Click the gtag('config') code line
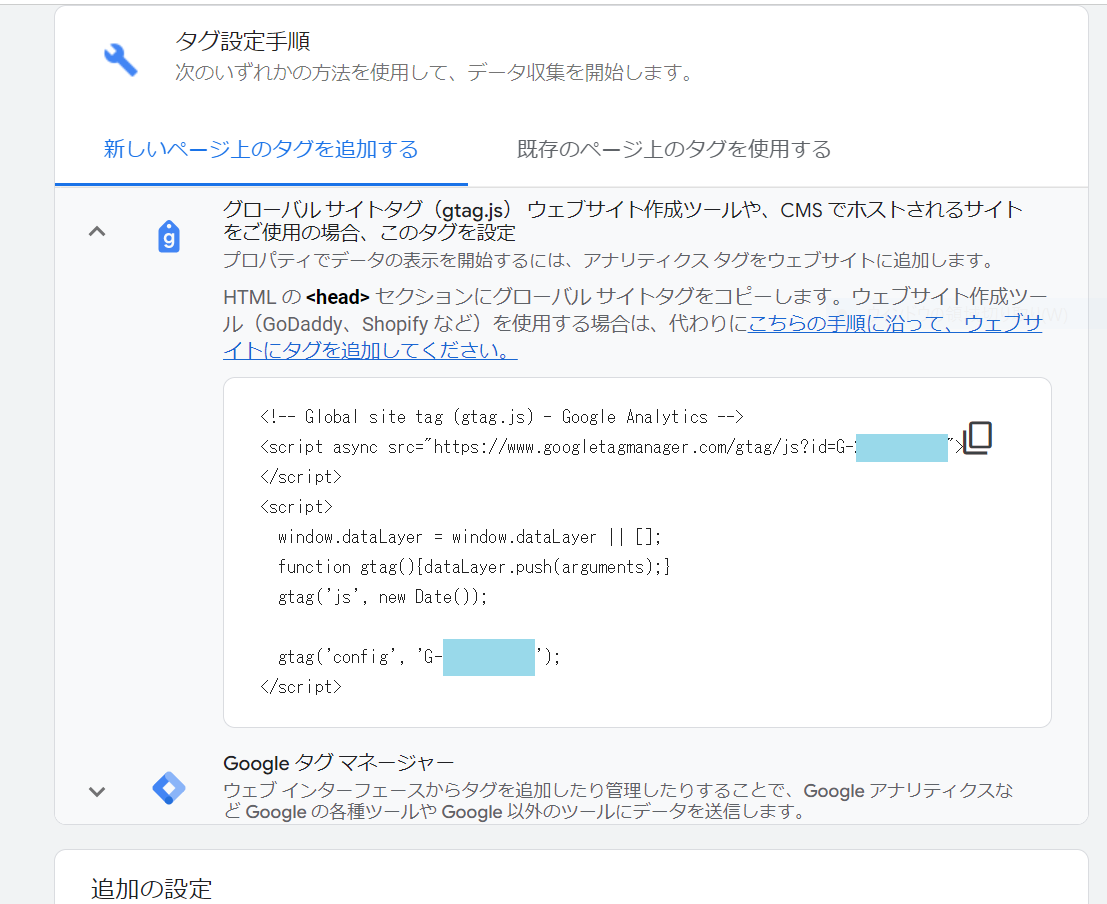This screenshot has height=904, width=1107. pos(419,657)
